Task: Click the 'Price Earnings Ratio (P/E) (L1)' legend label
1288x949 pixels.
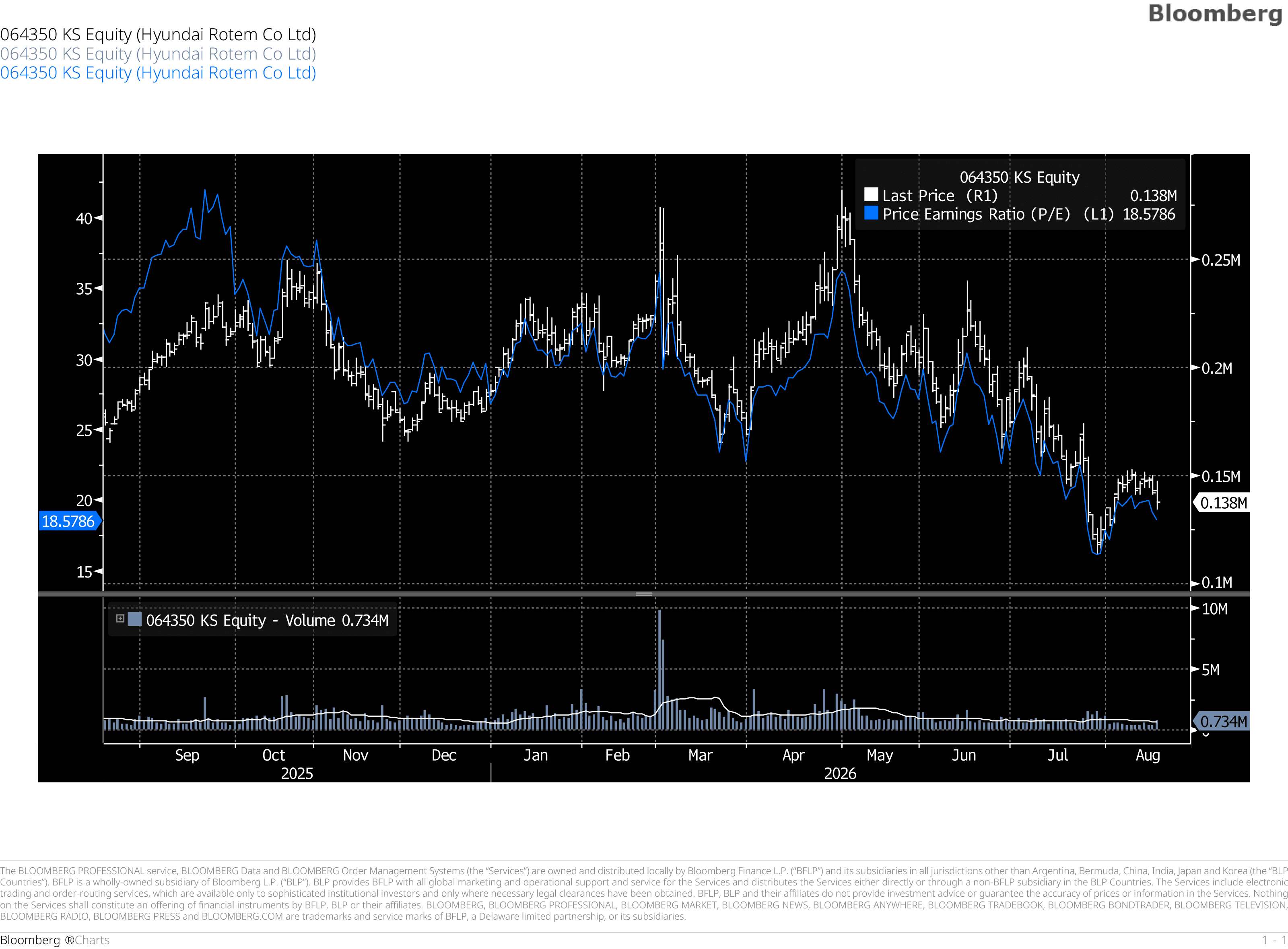Action: (998, 214)
